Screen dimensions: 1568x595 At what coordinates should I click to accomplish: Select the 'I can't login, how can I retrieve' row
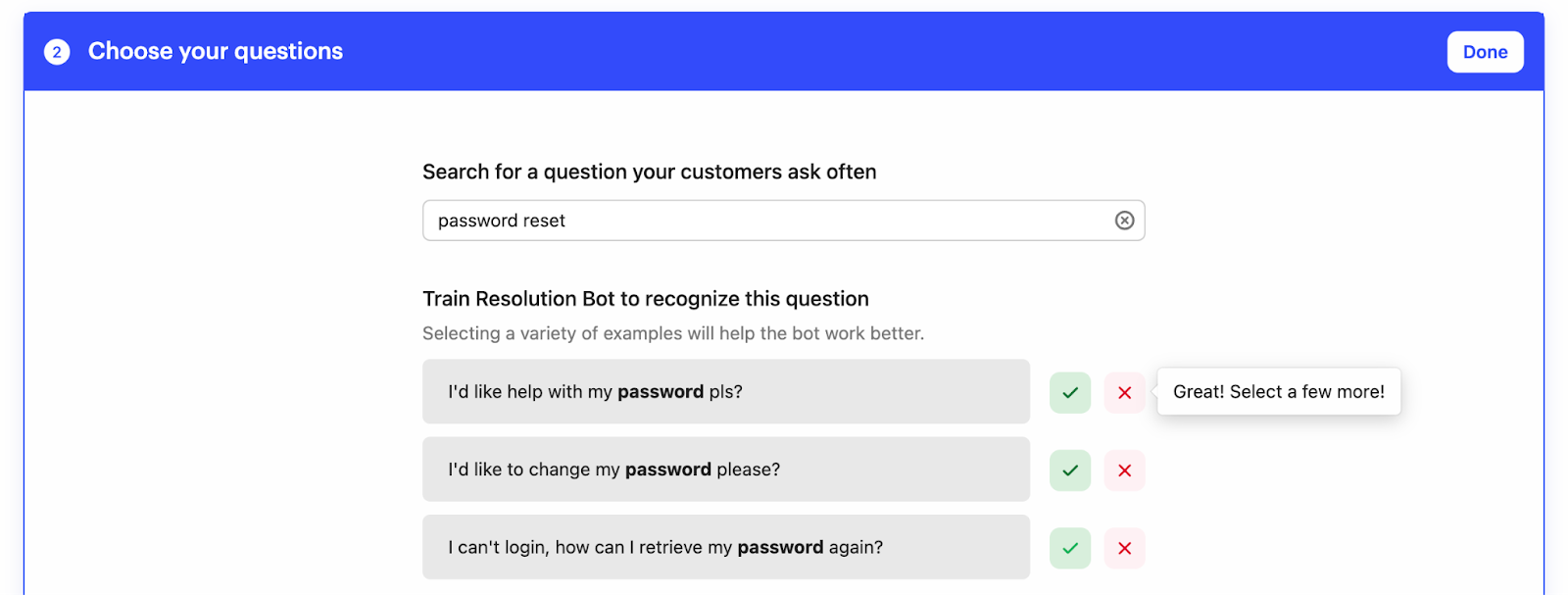[x=725, y=547]
